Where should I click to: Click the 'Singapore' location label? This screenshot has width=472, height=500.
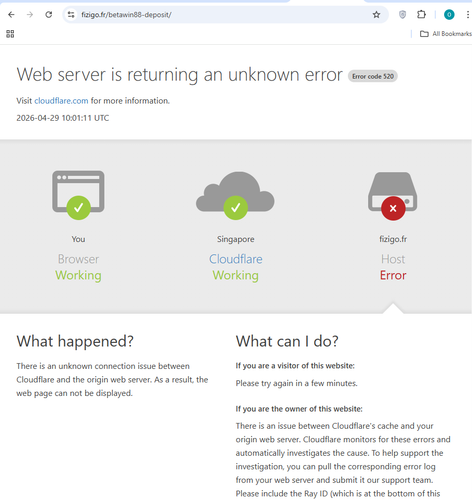(x=236, y=239)
